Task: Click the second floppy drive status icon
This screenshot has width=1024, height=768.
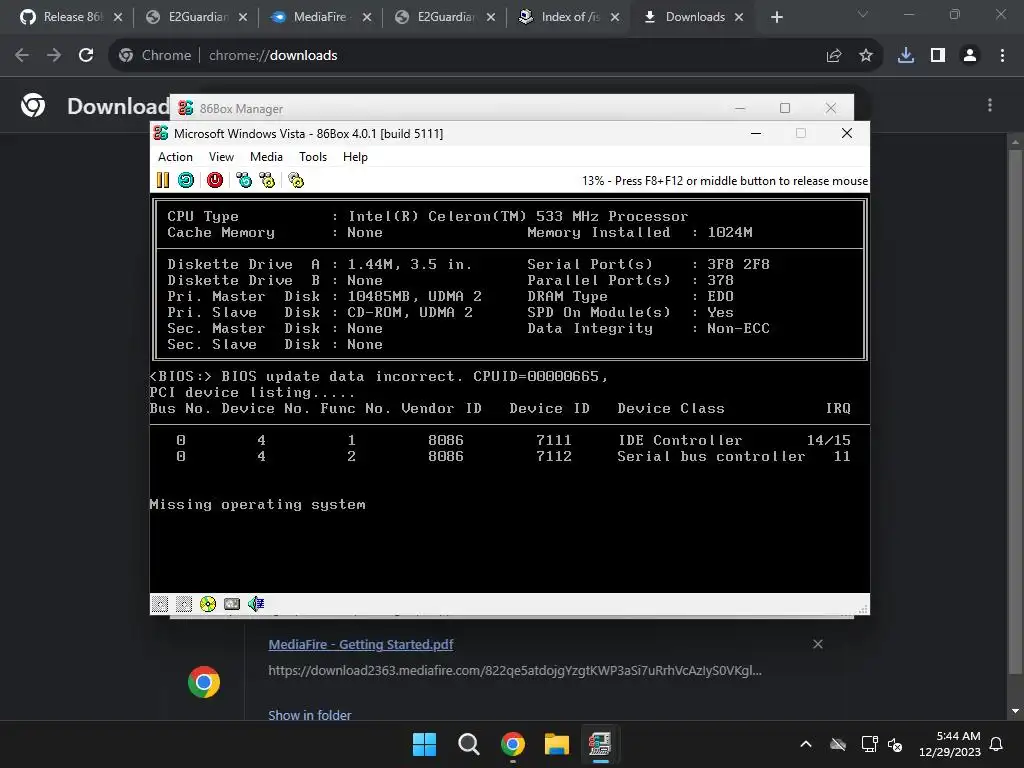Action: point(184,604)
